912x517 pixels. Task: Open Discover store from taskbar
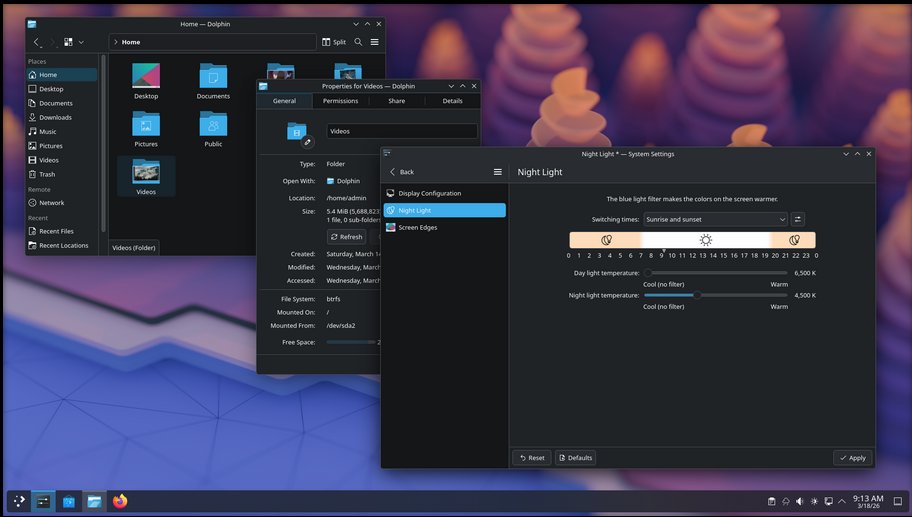(x=69, y=501)
